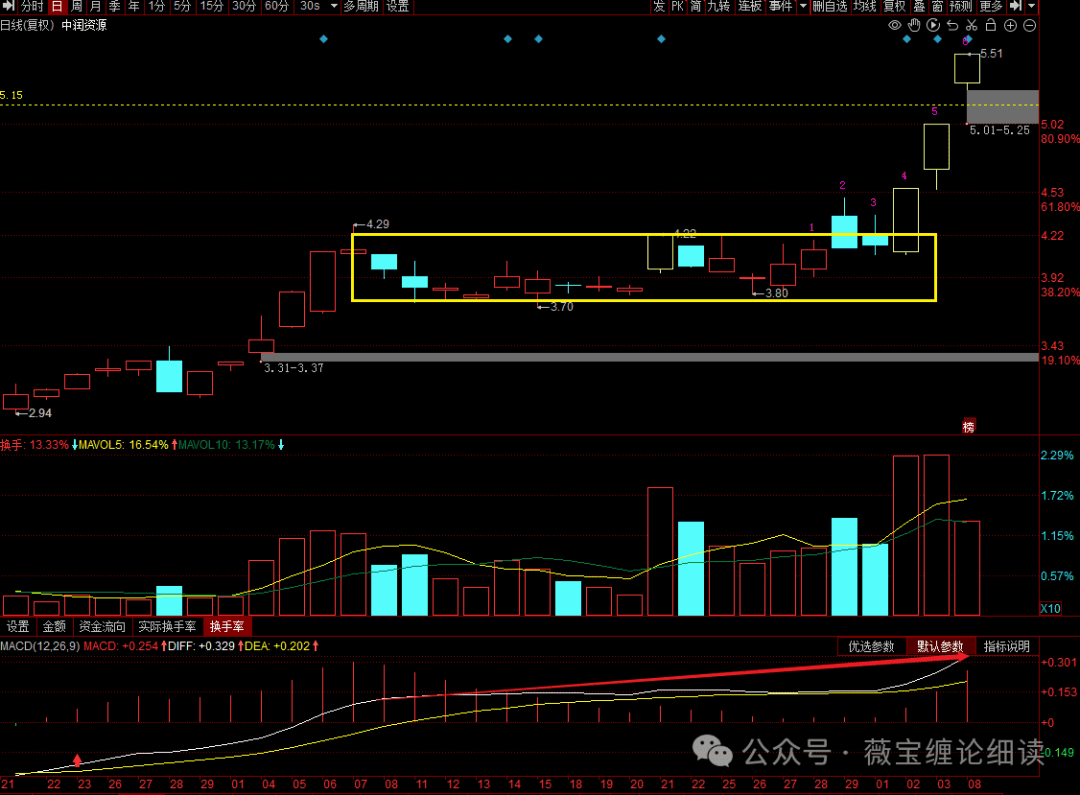
Task: Switch to 分时 intraday view
Action: 32,6
